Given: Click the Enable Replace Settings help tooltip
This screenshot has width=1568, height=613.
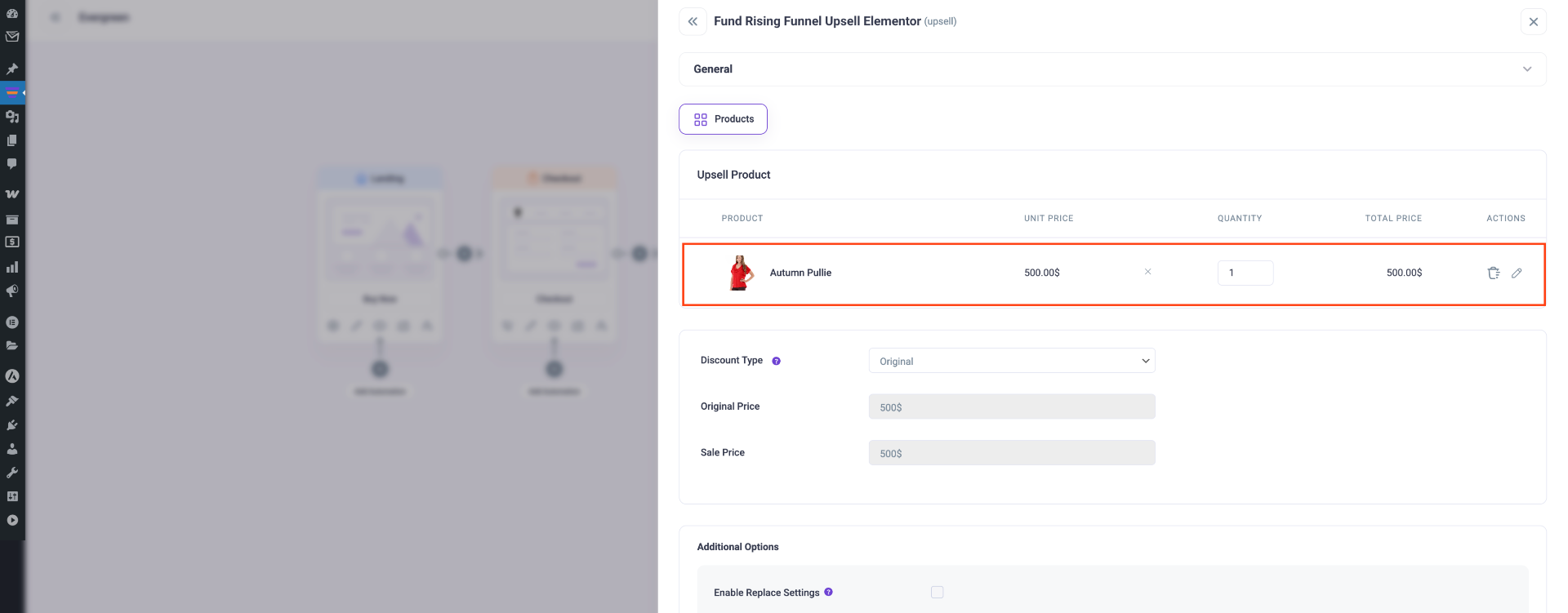Looking at the screenshot, I should pyautogui.click(x=829, y=592).
